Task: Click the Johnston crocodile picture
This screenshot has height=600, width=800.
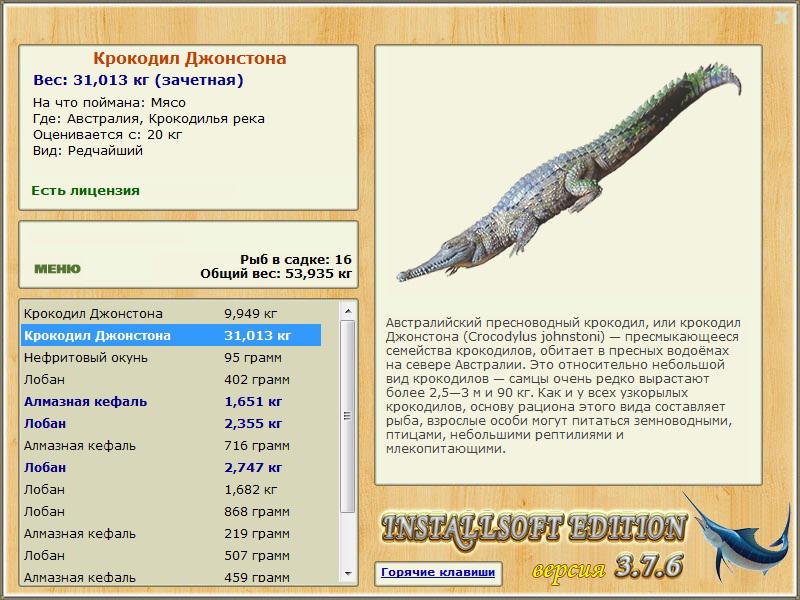Action: 569,173
